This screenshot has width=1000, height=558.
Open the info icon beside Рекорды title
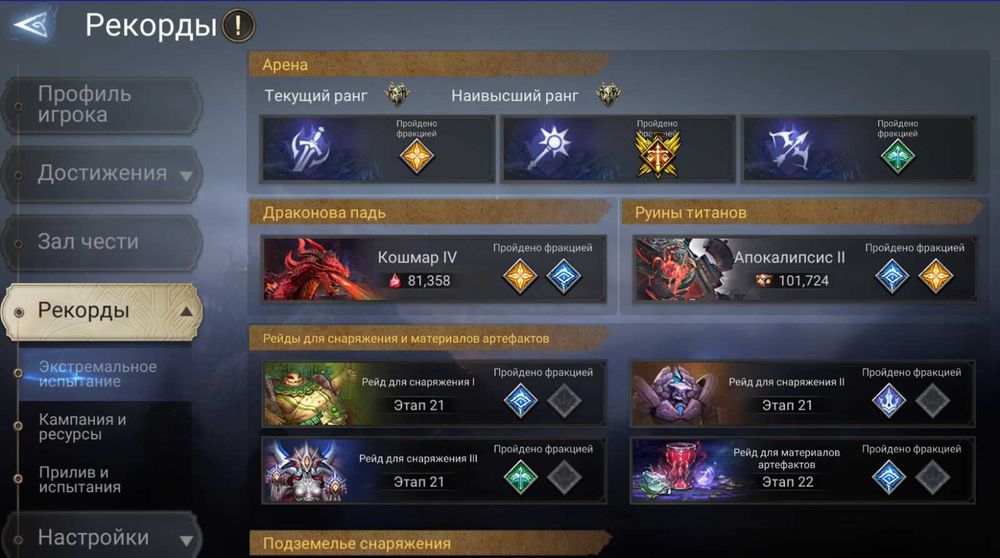click(239, 26)
